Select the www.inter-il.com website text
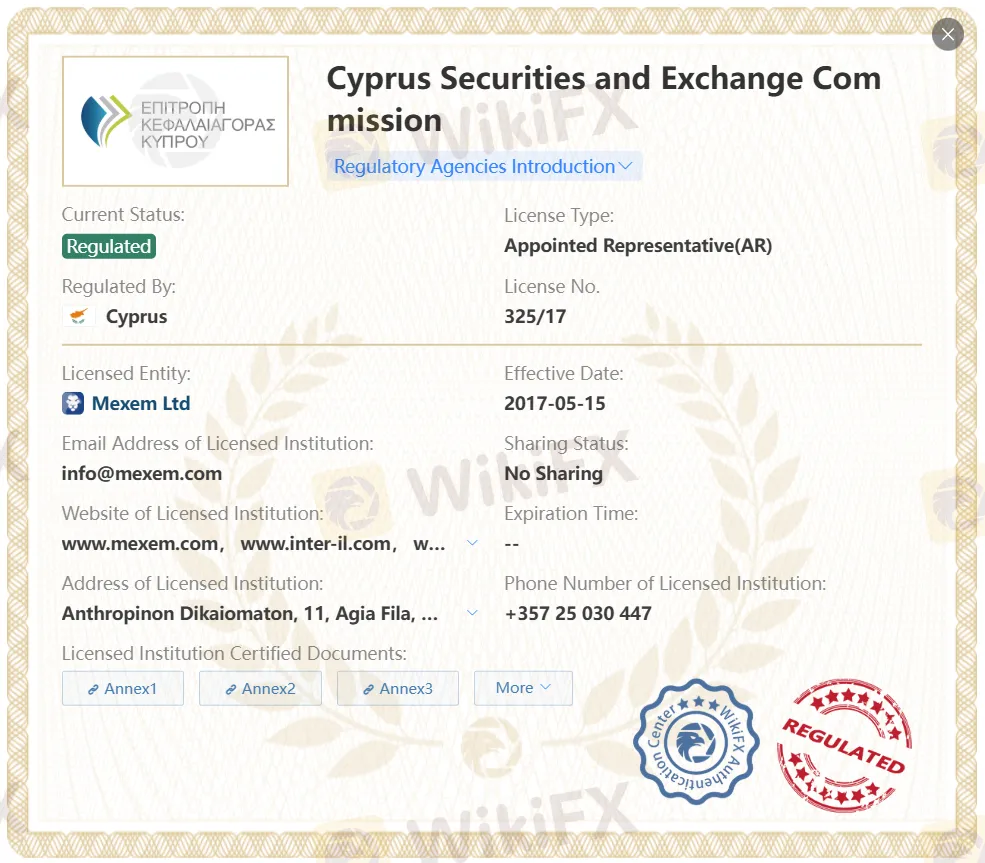The width and height of the screenshot is (985, 863). tap(315, 543)
